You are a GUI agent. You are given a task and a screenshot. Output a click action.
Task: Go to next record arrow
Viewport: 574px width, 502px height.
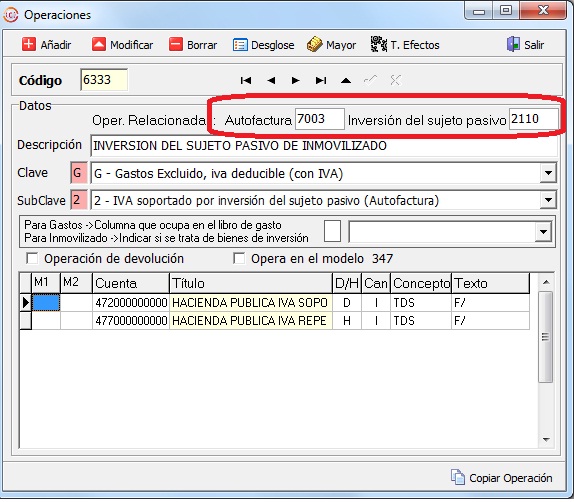click(x=295, y=80)
